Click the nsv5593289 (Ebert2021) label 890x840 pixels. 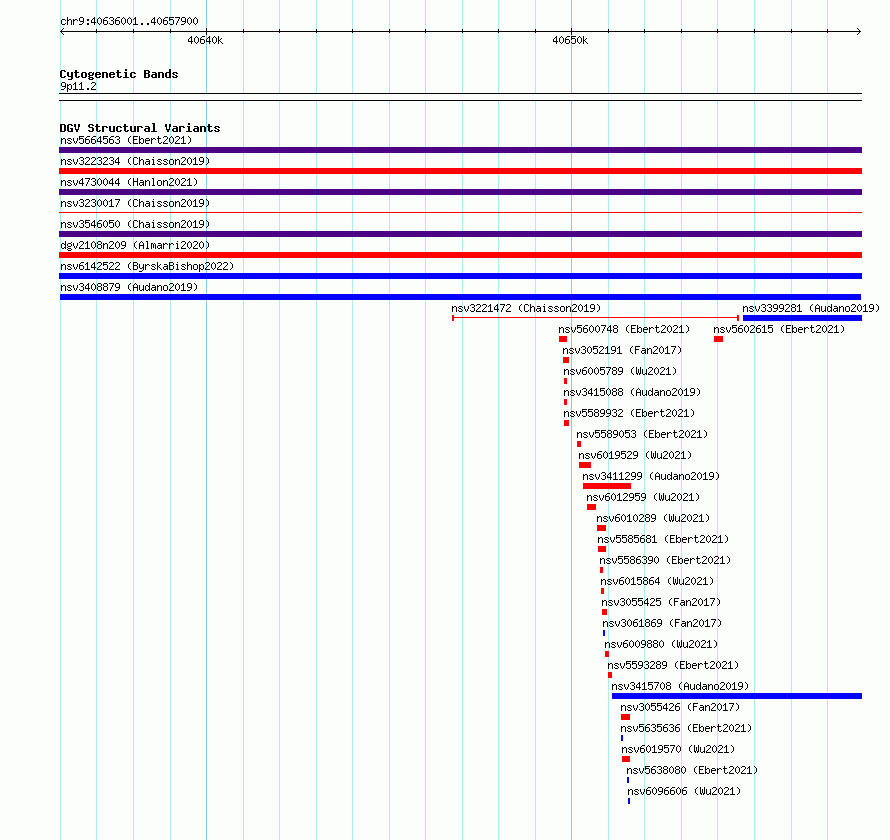(x=673, y=665)
